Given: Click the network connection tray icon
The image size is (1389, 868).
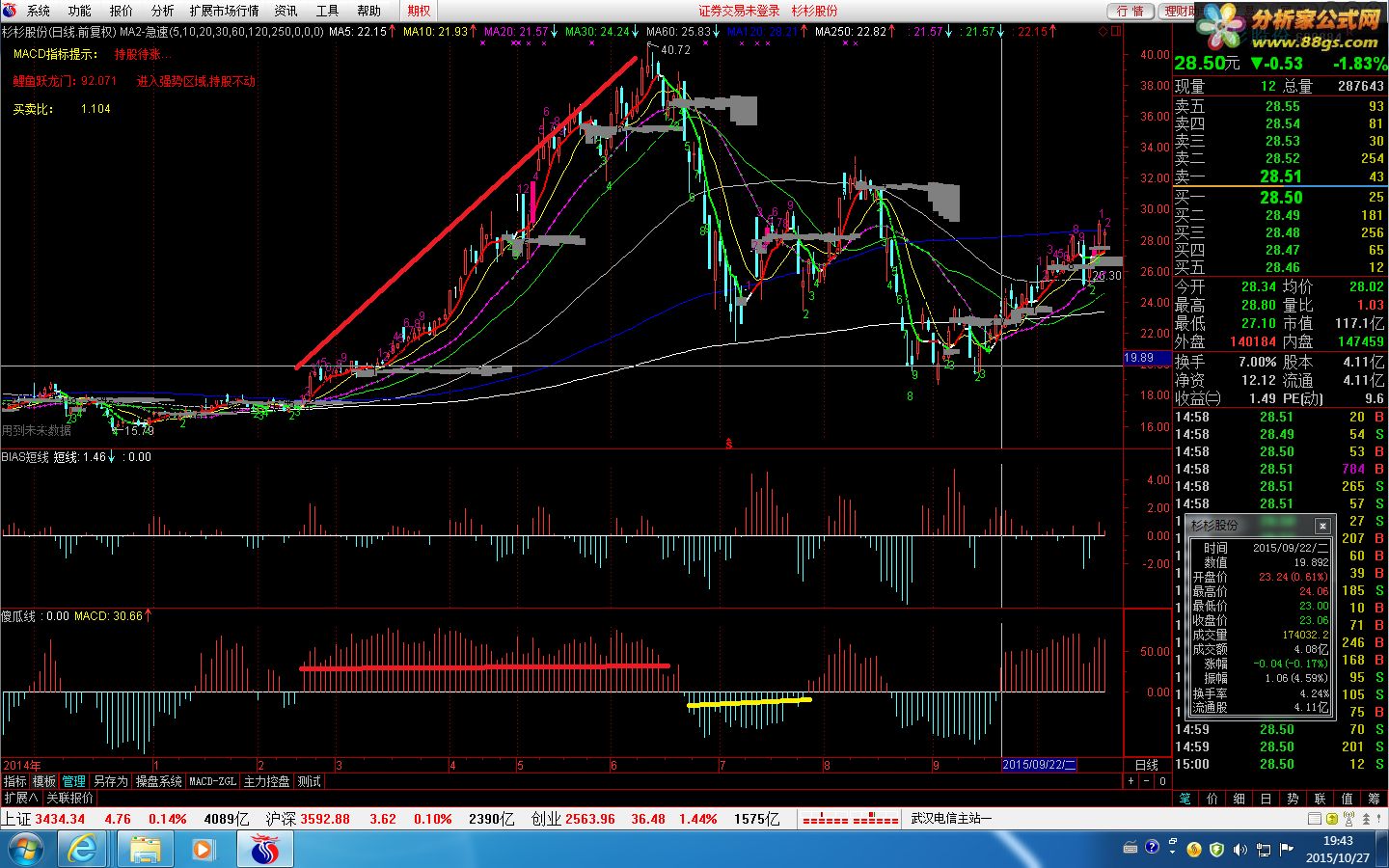Looking at the screenshot, I should (x=1263, y=850).
